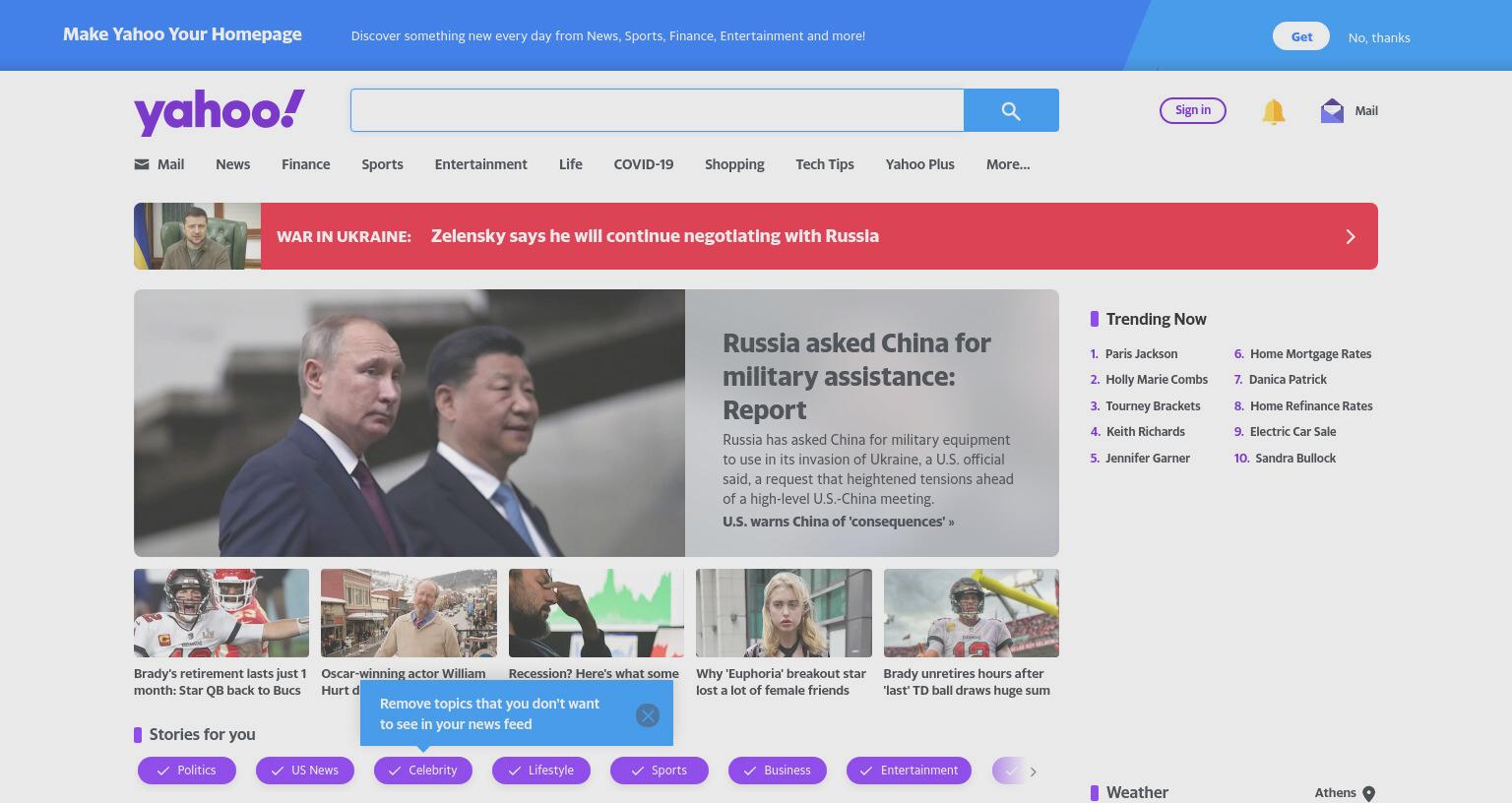Open News in the navigation bar
This screenshot has height=803, width=1512.
pyautogui.click(x=232, y=164)
